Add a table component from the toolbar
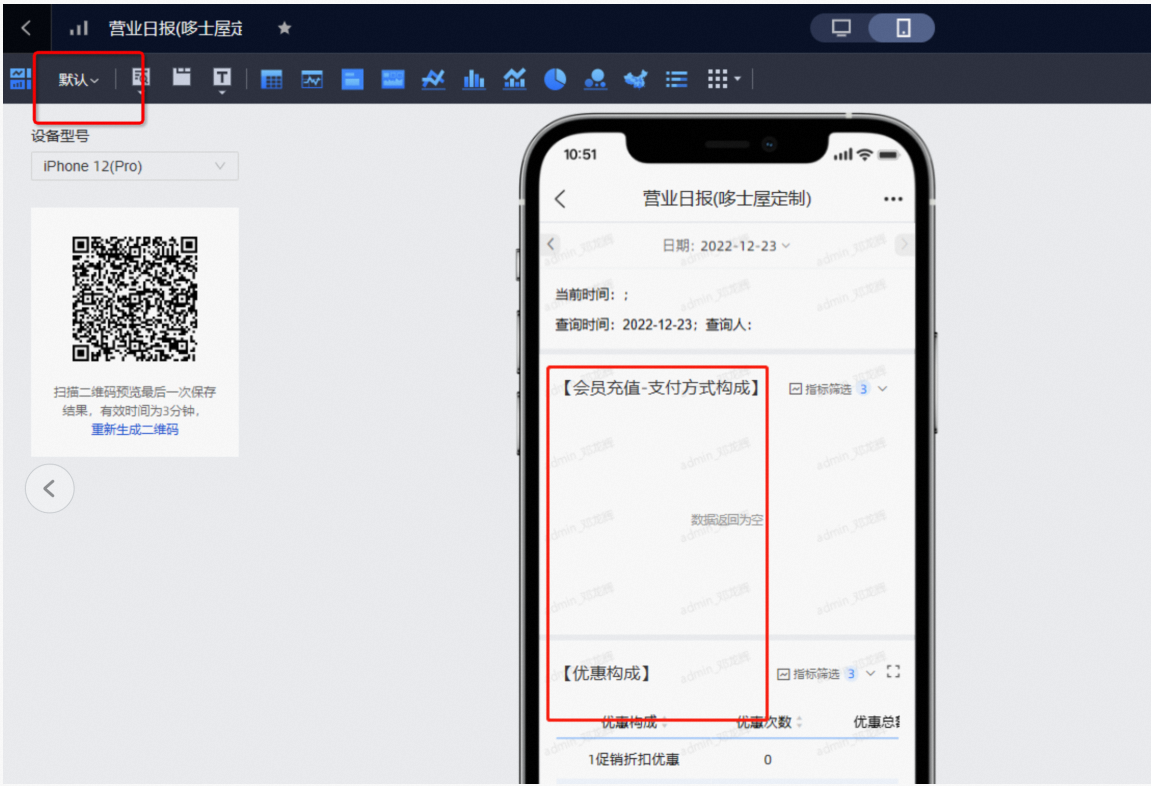 click(271, 80)
